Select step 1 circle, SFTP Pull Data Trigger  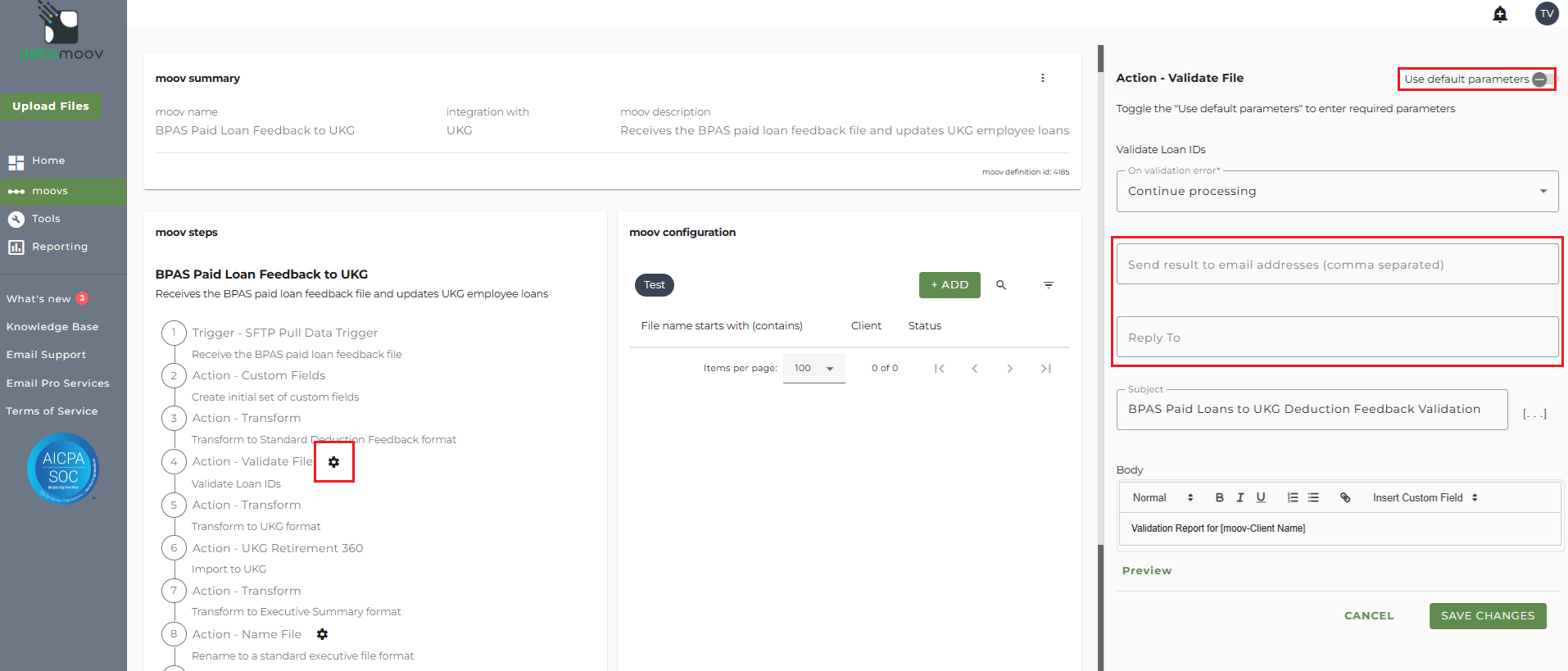[174, 333]
